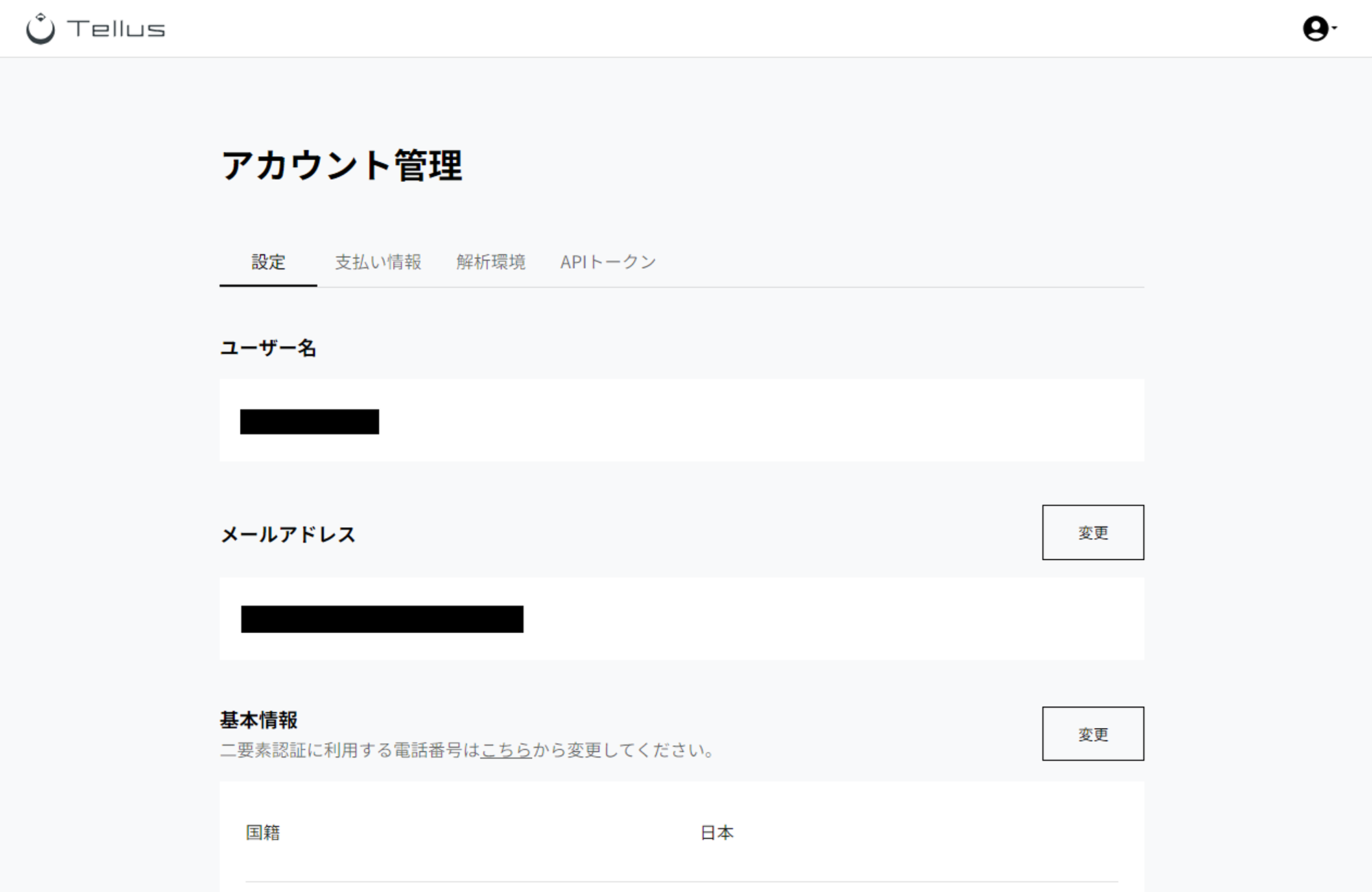Open the 解析環境 tab
The image size is (1372, 892).
490,262
